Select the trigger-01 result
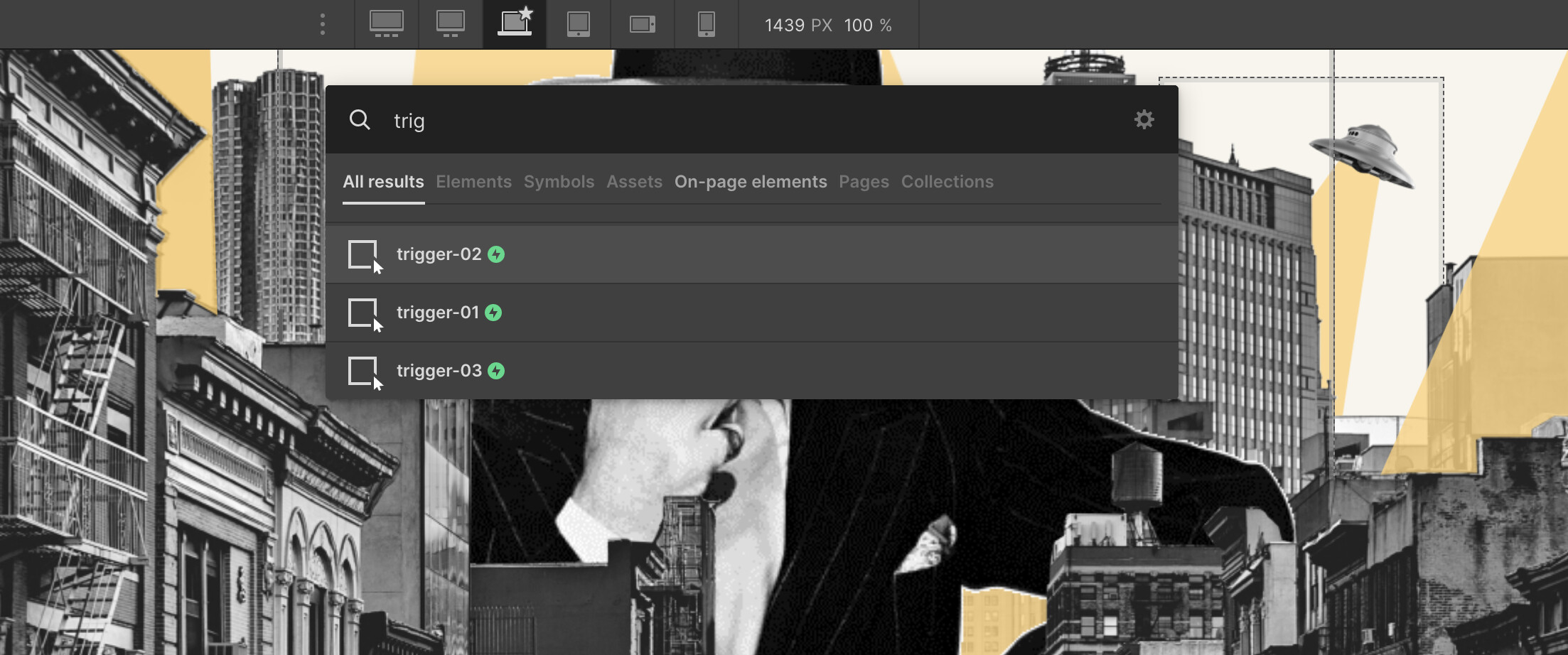This screenshot has height=655, width=1568. pyautogui.click(x=752, y=313)
